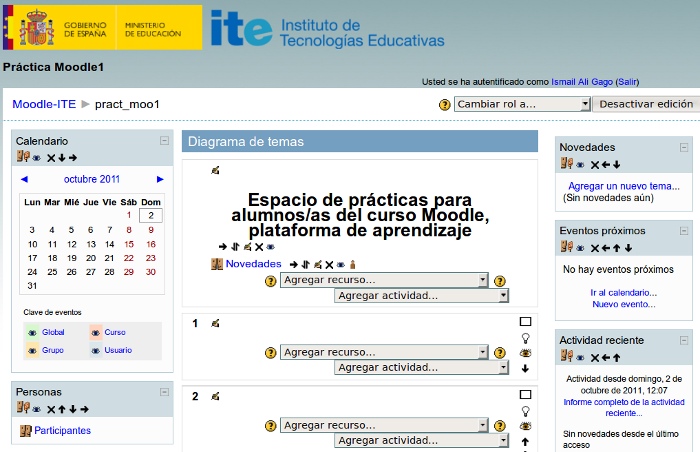Hide the Eventos próximos block with its eye icon
700x452 pixels.
coord(580,248)
